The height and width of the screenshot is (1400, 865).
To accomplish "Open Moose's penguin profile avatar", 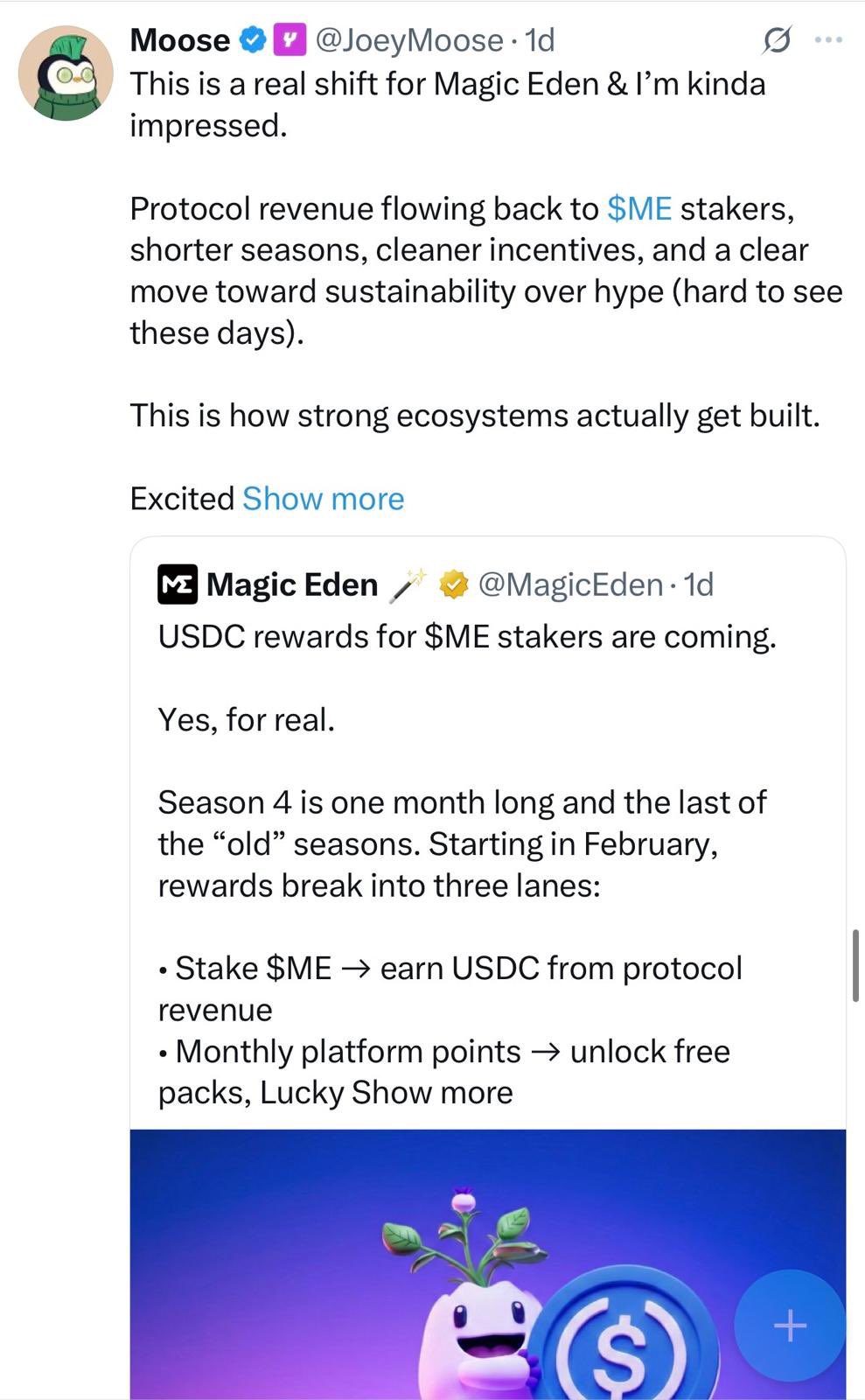I will click(x=66, y=73).
